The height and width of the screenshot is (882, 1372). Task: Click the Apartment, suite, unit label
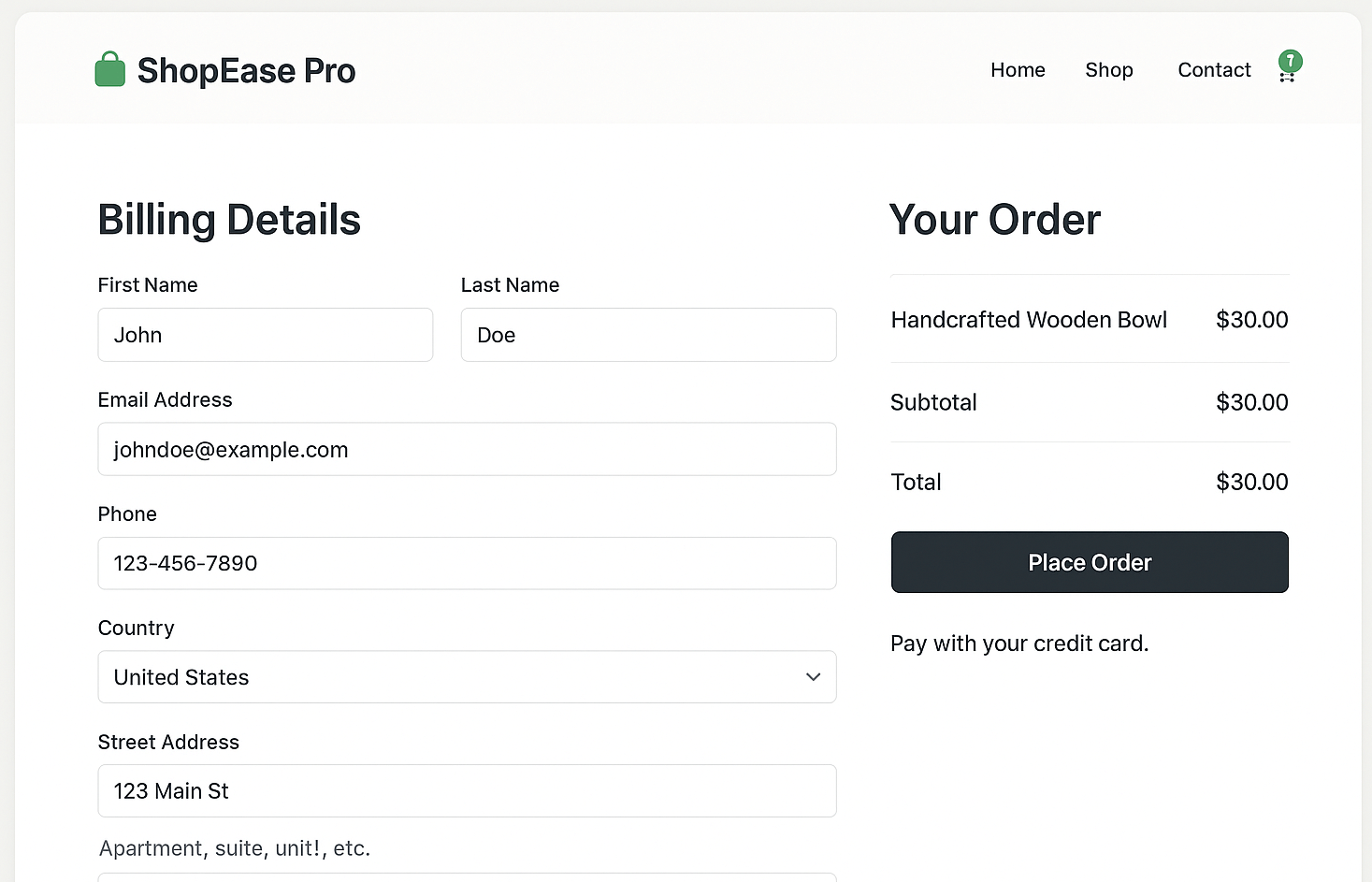point(235,848)
